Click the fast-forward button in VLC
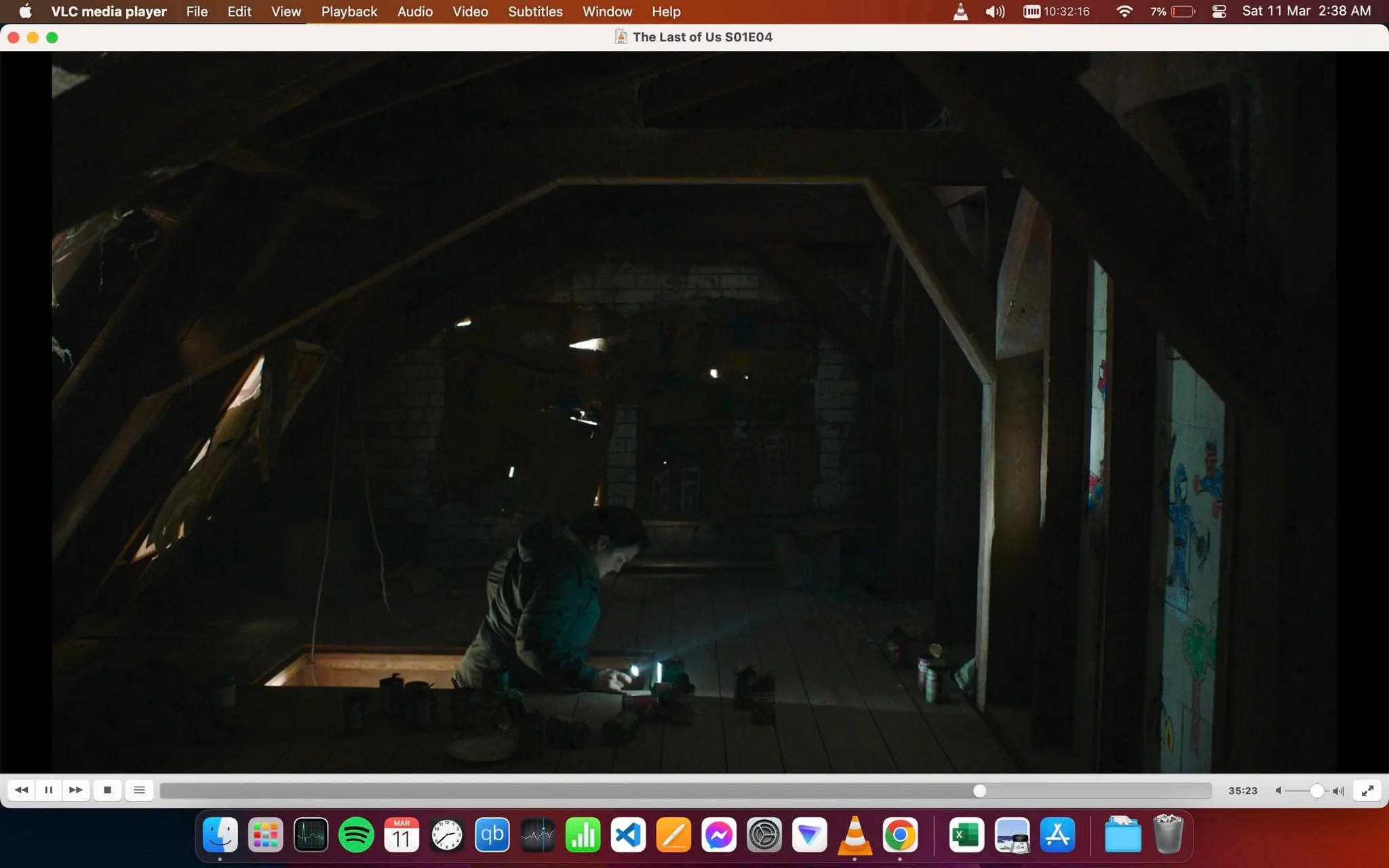 coord(76,790)
